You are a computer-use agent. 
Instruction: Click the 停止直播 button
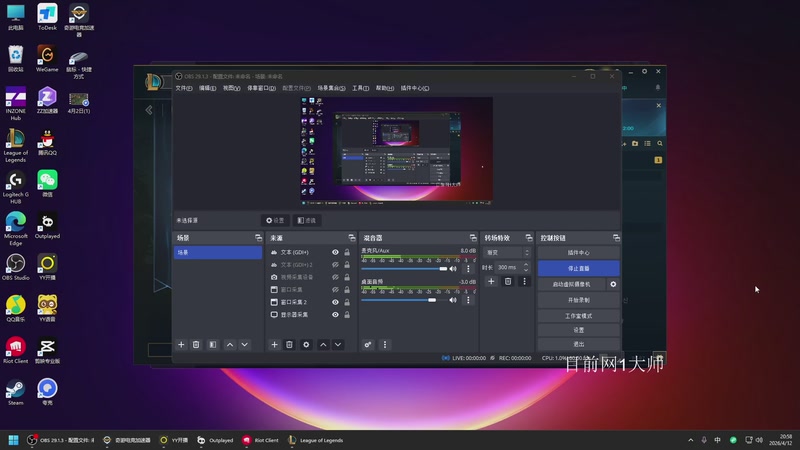pyautogui.click(x=578, y=268)
